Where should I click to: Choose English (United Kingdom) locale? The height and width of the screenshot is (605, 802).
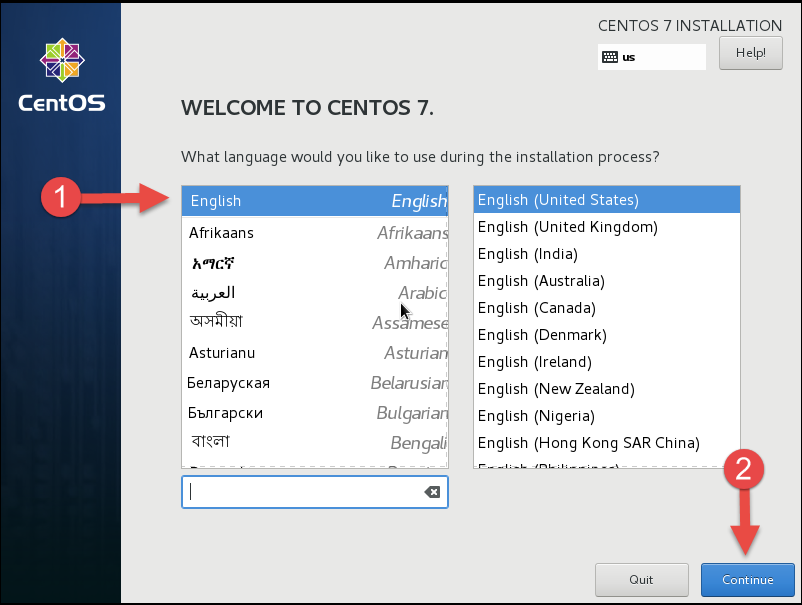[607, 227]
